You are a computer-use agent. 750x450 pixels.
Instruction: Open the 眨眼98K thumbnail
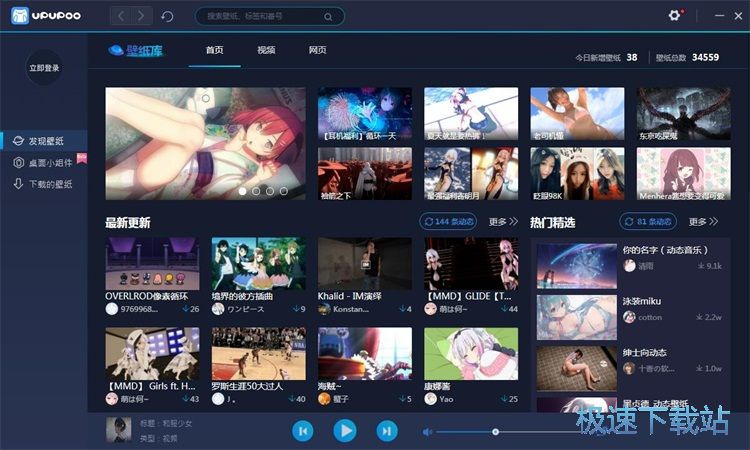[x=577, y=174]
